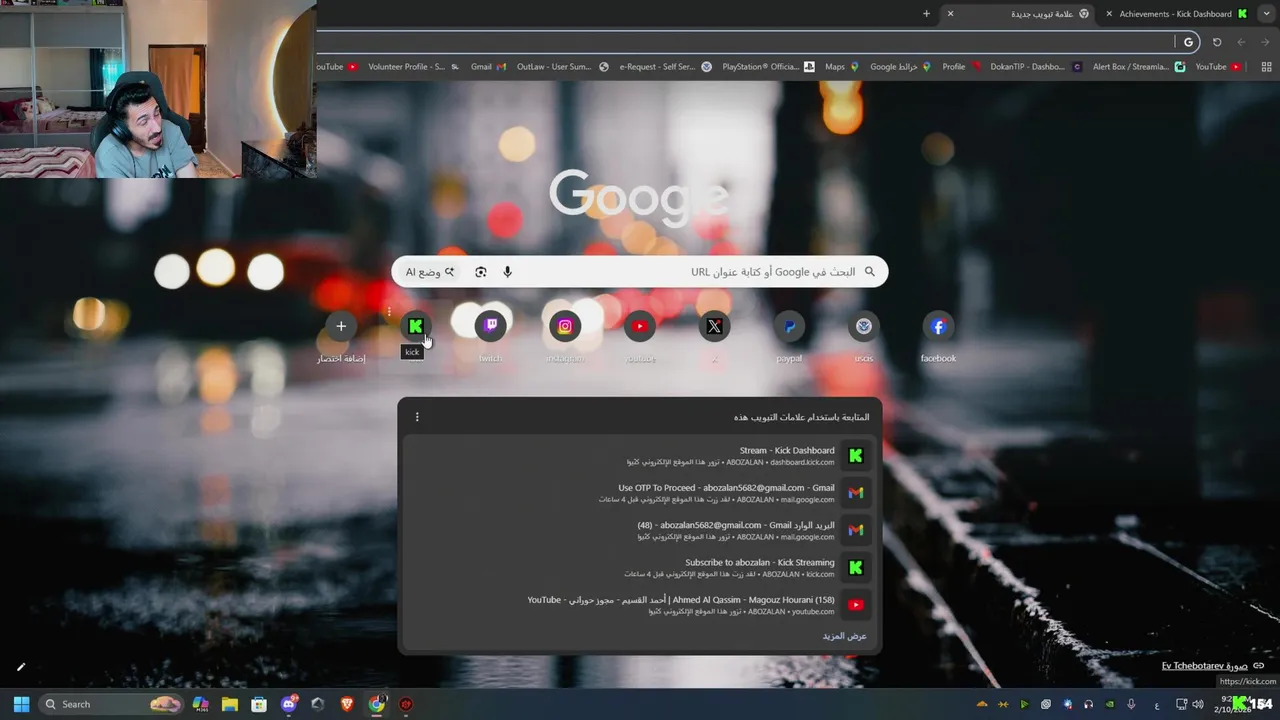Open the volume speaker icon in system tray

[1198, 704]
